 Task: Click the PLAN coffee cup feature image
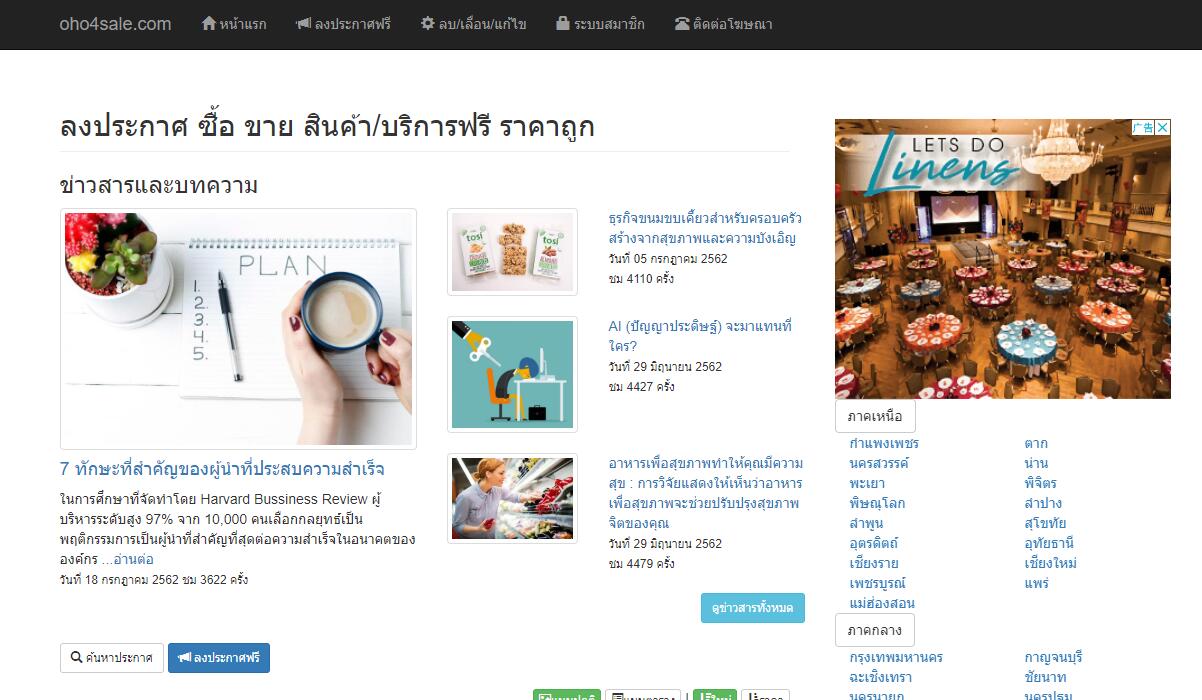coord(238,329)
